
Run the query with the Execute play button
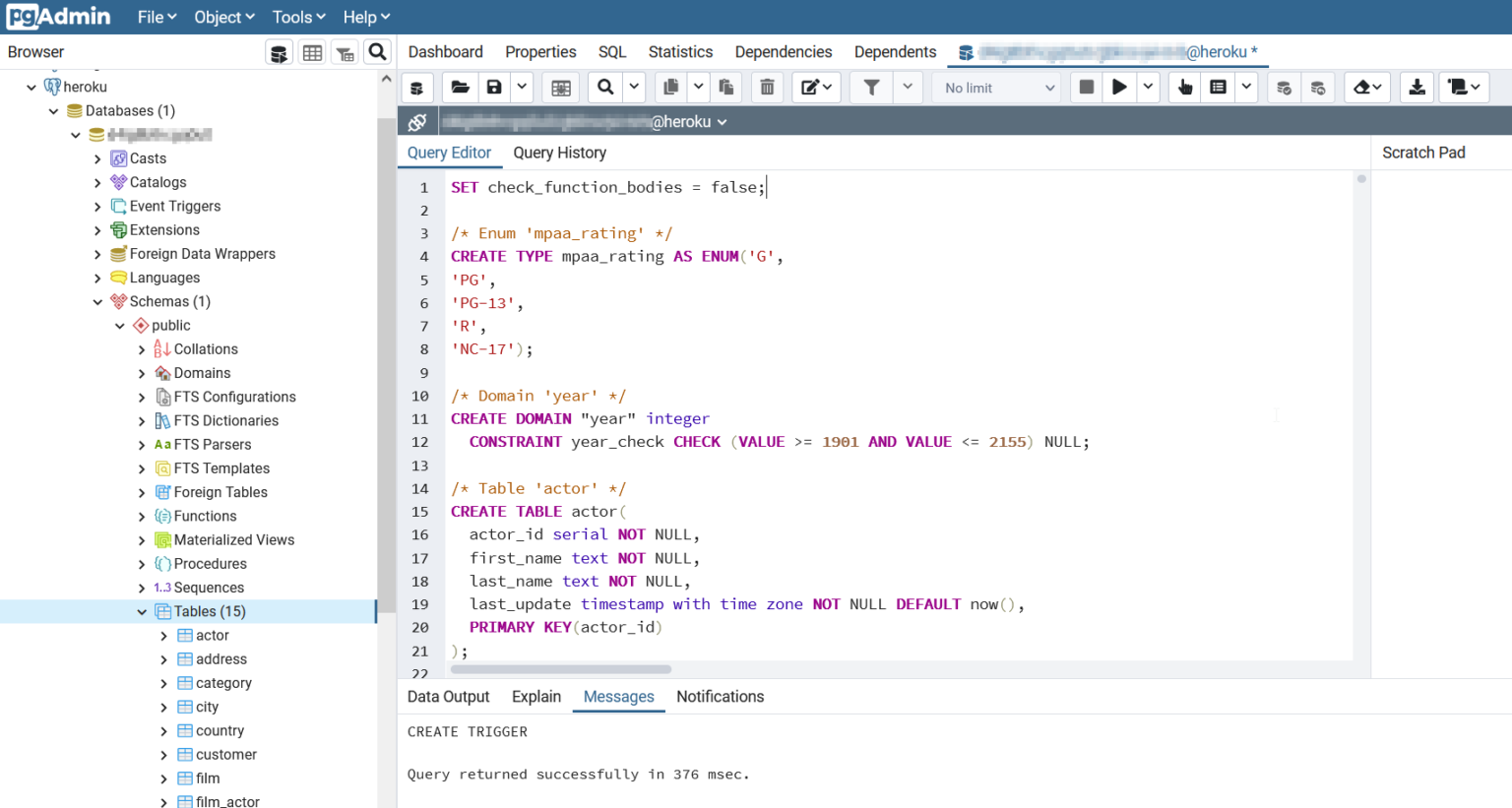(x=1119, y=88)
